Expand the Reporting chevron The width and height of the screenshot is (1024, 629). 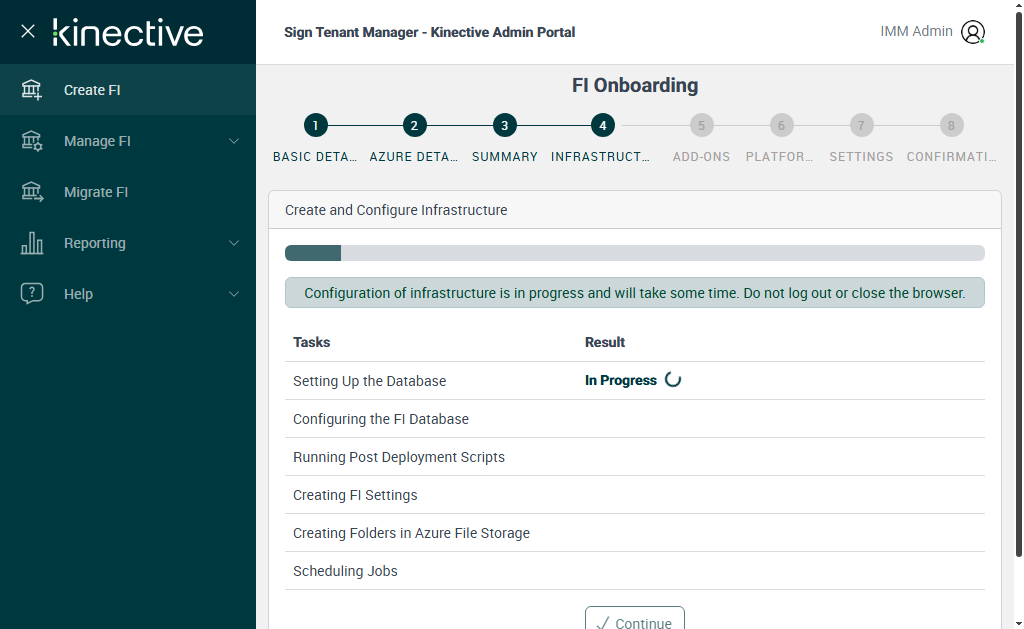click(x=234, y=243)
